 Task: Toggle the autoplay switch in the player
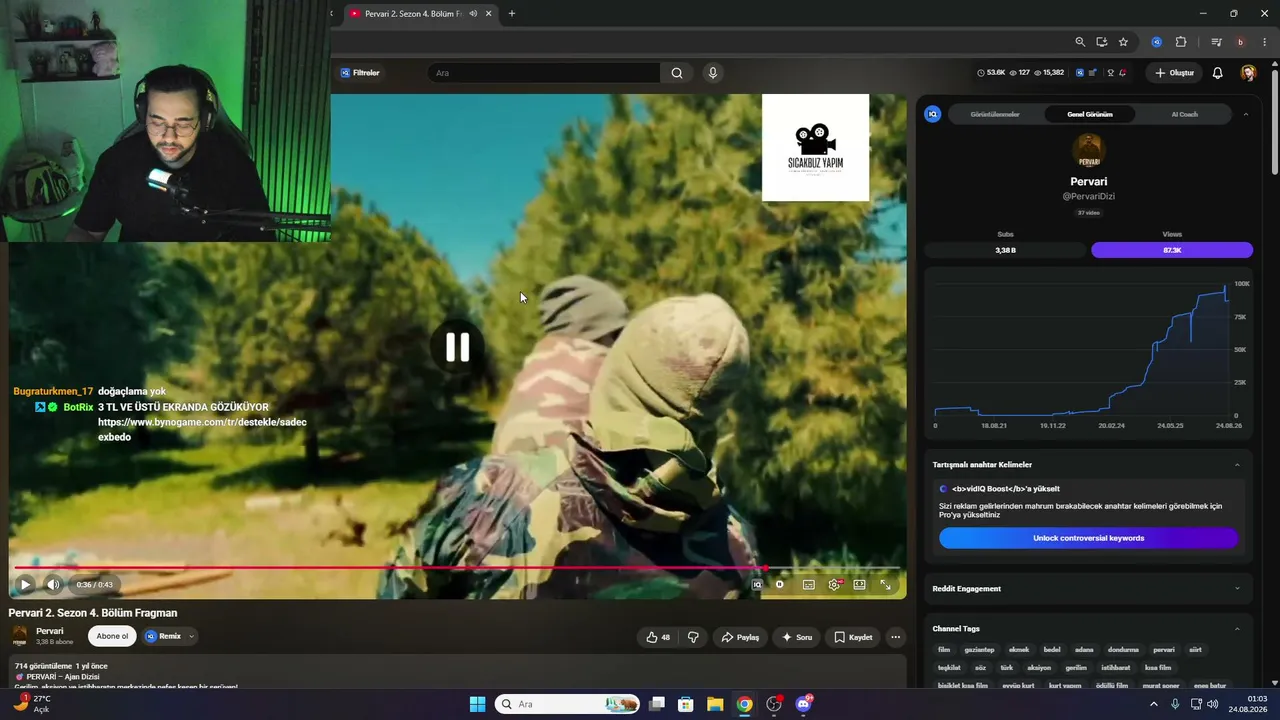coord(780,585)
